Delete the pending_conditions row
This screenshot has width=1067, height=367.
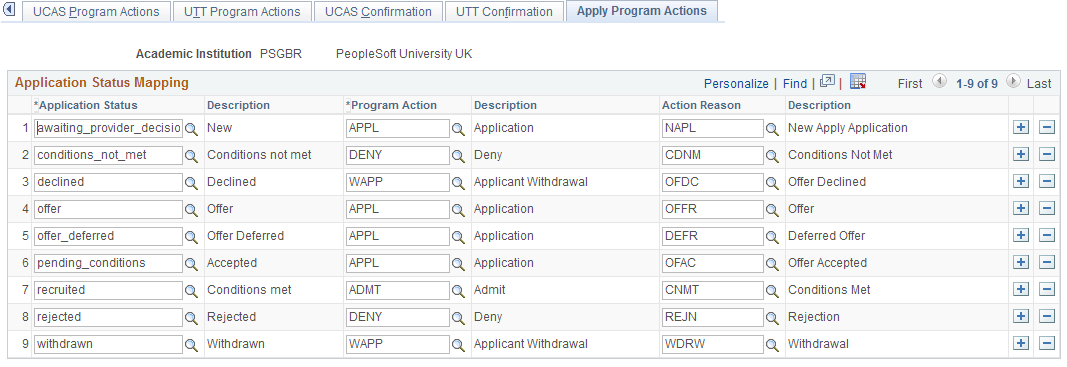click(1047, 263)
